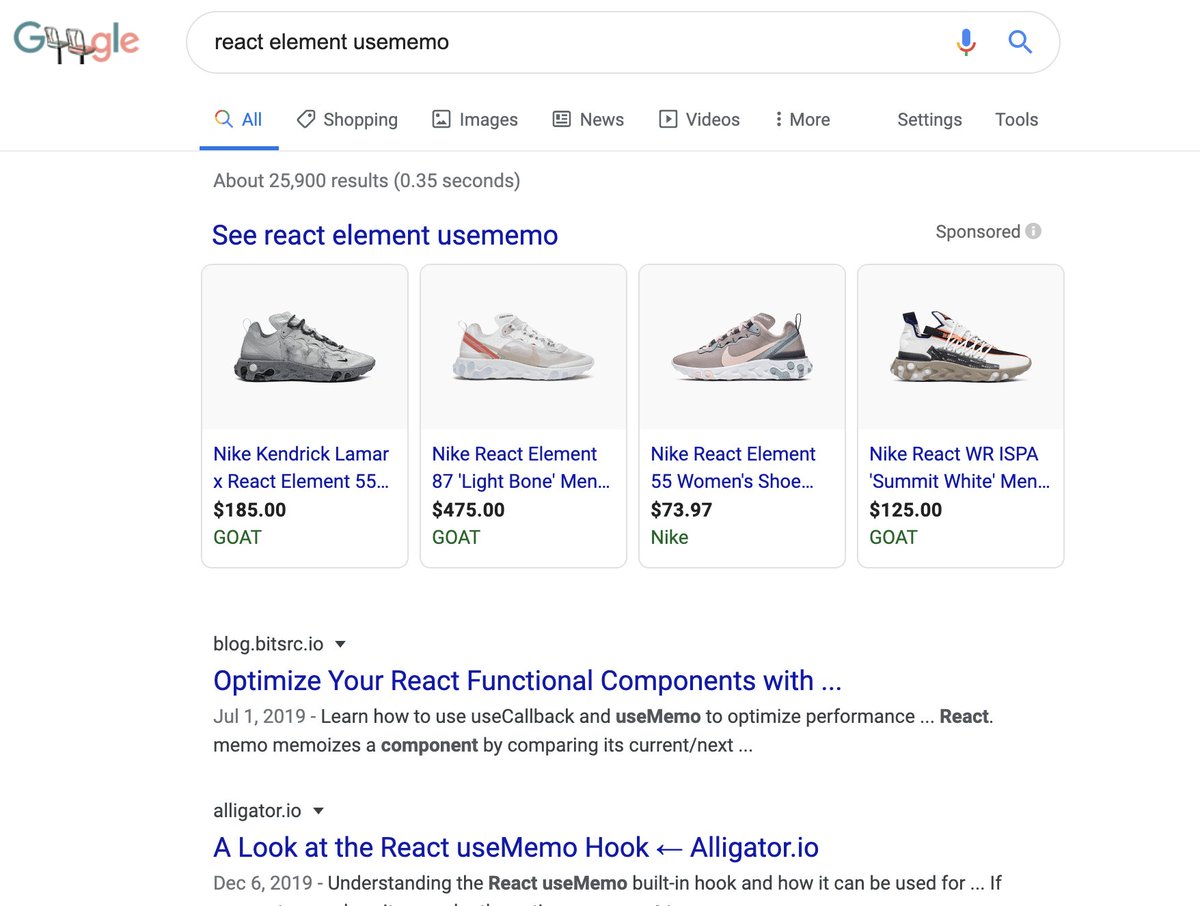
Task: Click the blue magnifier search button
Action: [x=1020, y=42]
